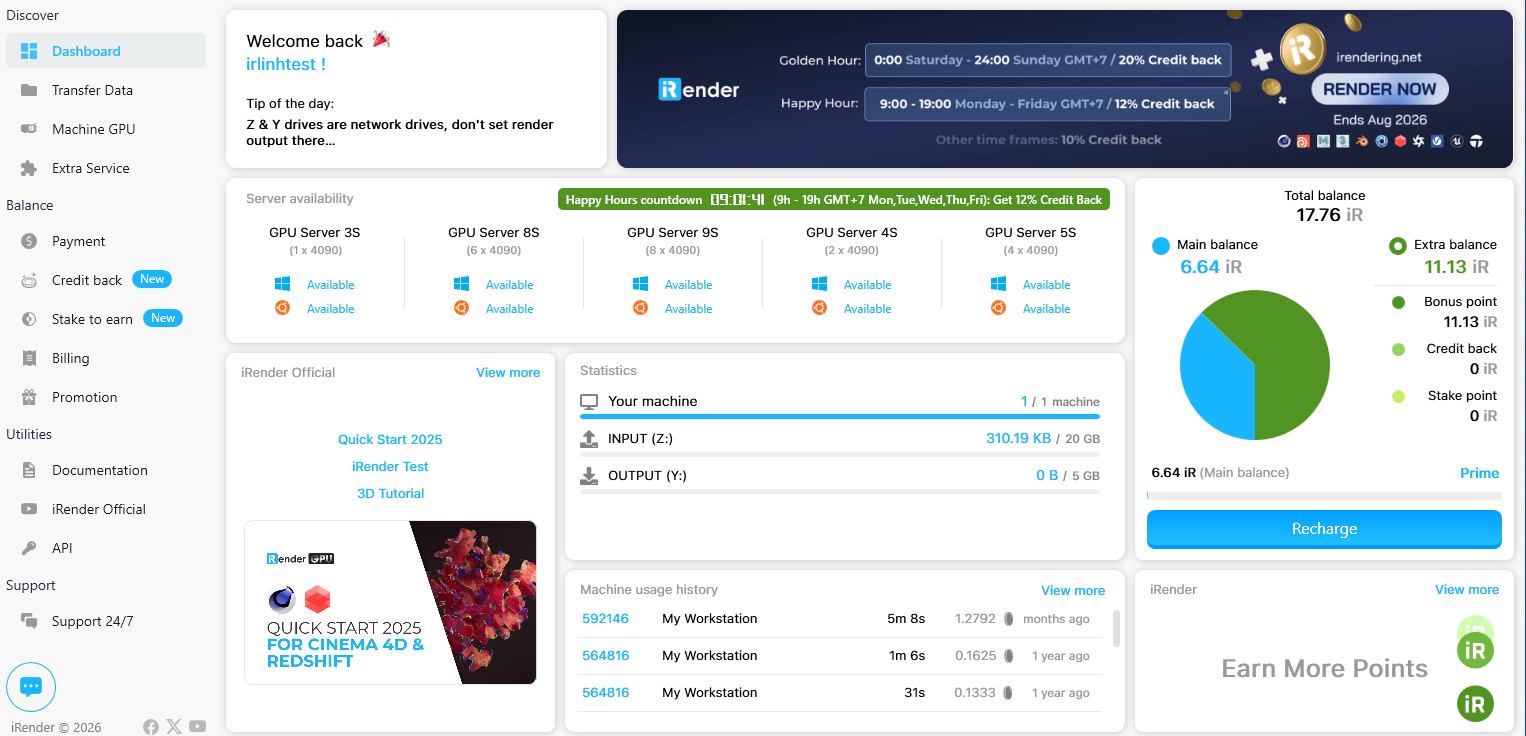Click the New badge beside Credit back
1526x736 pixels.
click(x=152, y=280)
